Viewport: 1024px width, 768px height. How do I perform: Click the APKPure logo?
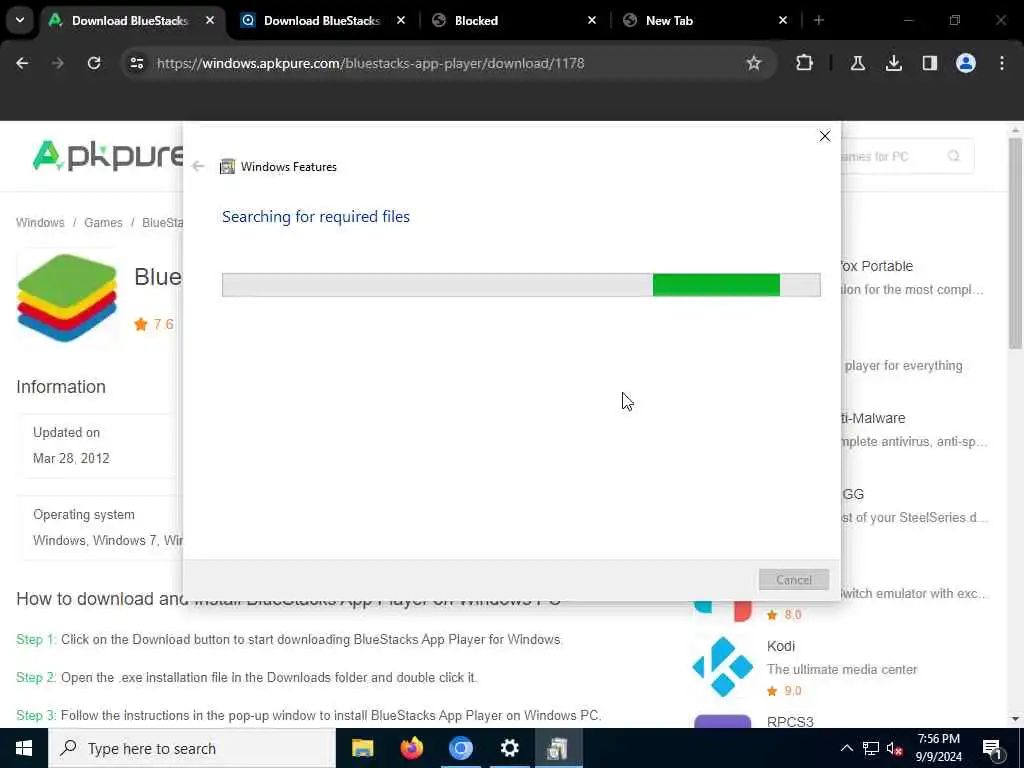point(108,155)
